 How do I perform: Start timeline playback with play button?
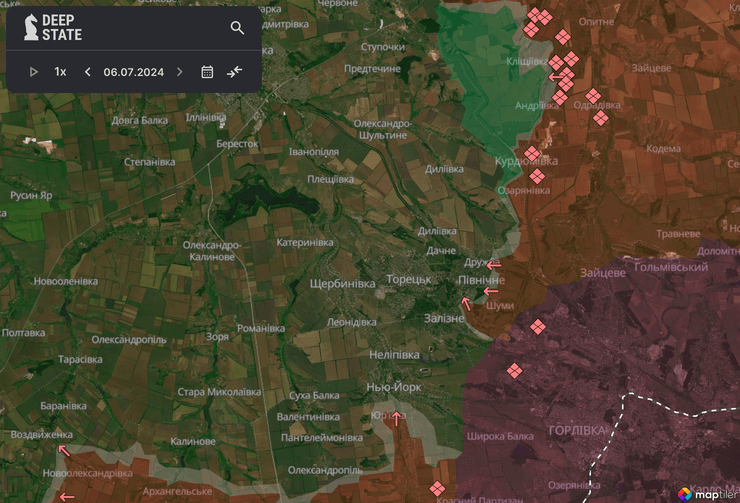[33, 72]
